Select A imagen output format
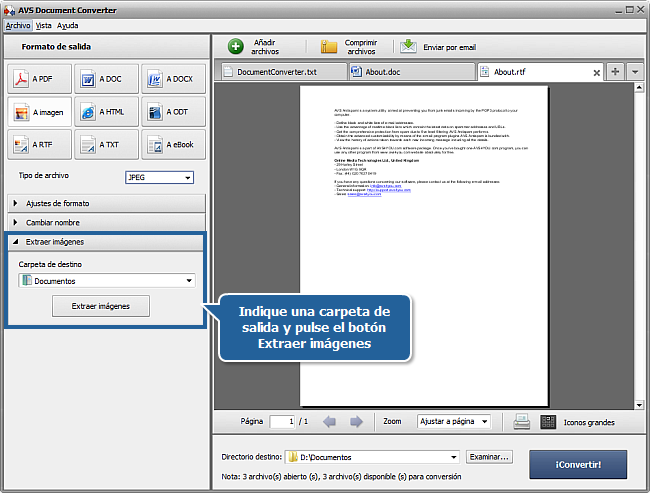 click(39, 112)
